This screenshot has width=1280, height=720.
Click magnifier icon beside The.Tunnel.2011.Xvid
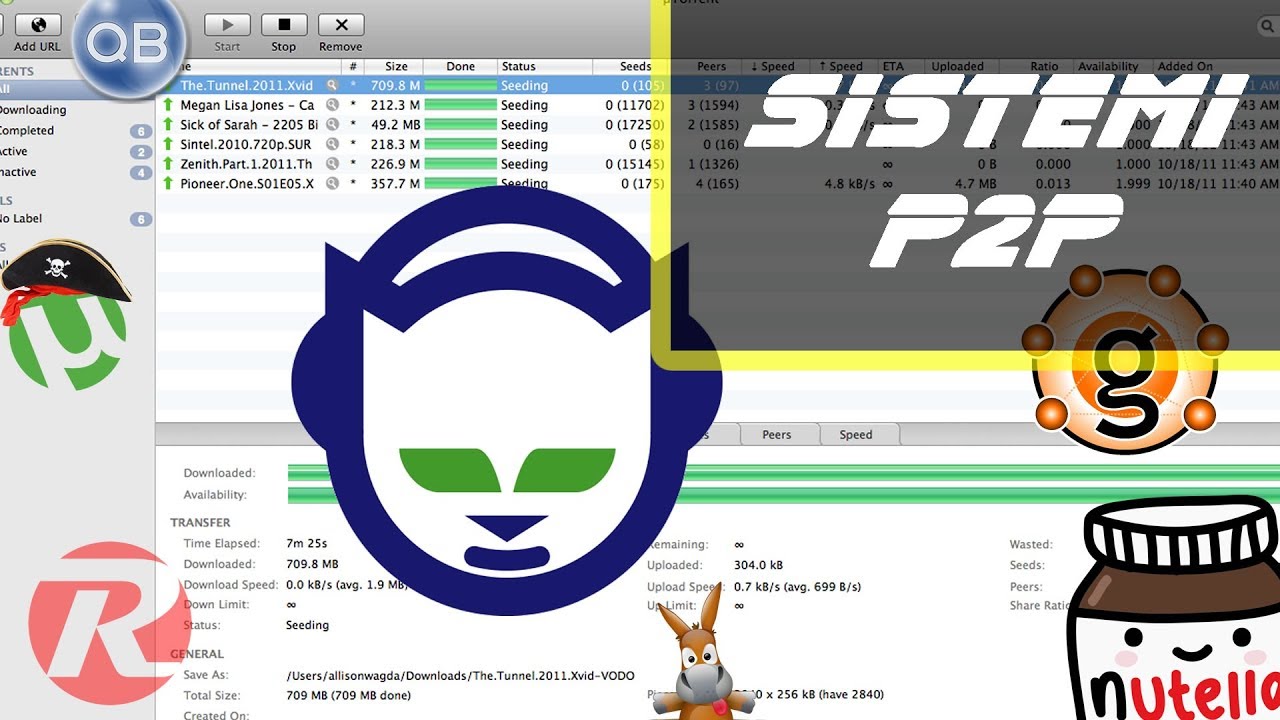pos(332,85)
